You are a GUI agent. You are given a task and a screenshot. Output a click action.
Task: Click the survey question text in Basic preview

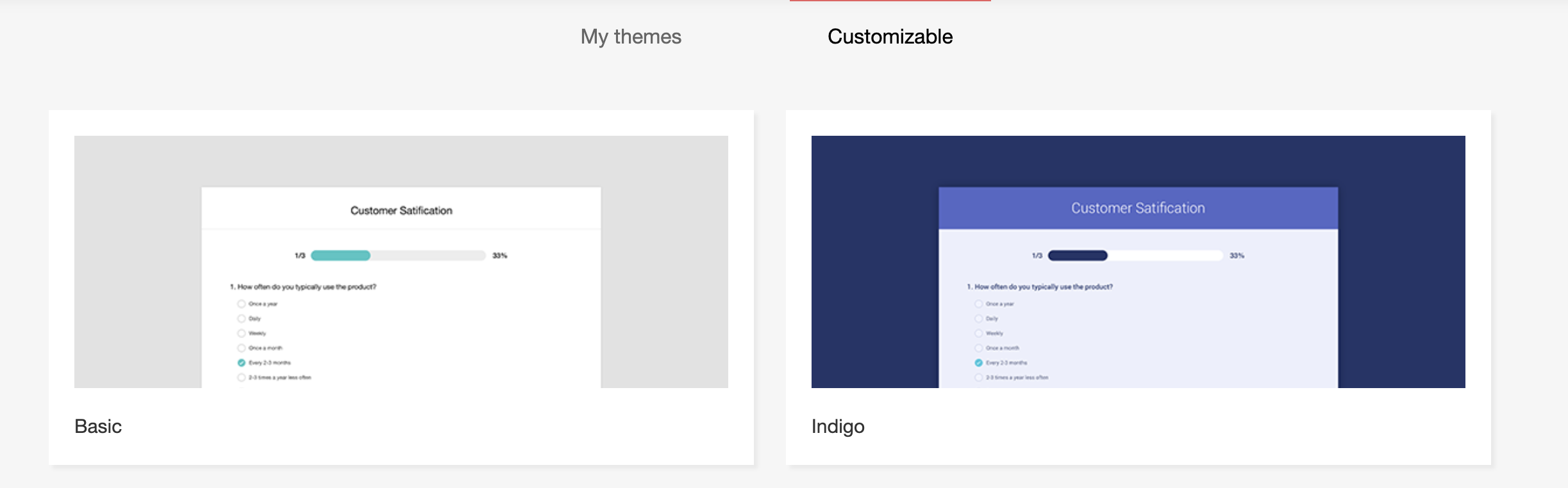303,287
